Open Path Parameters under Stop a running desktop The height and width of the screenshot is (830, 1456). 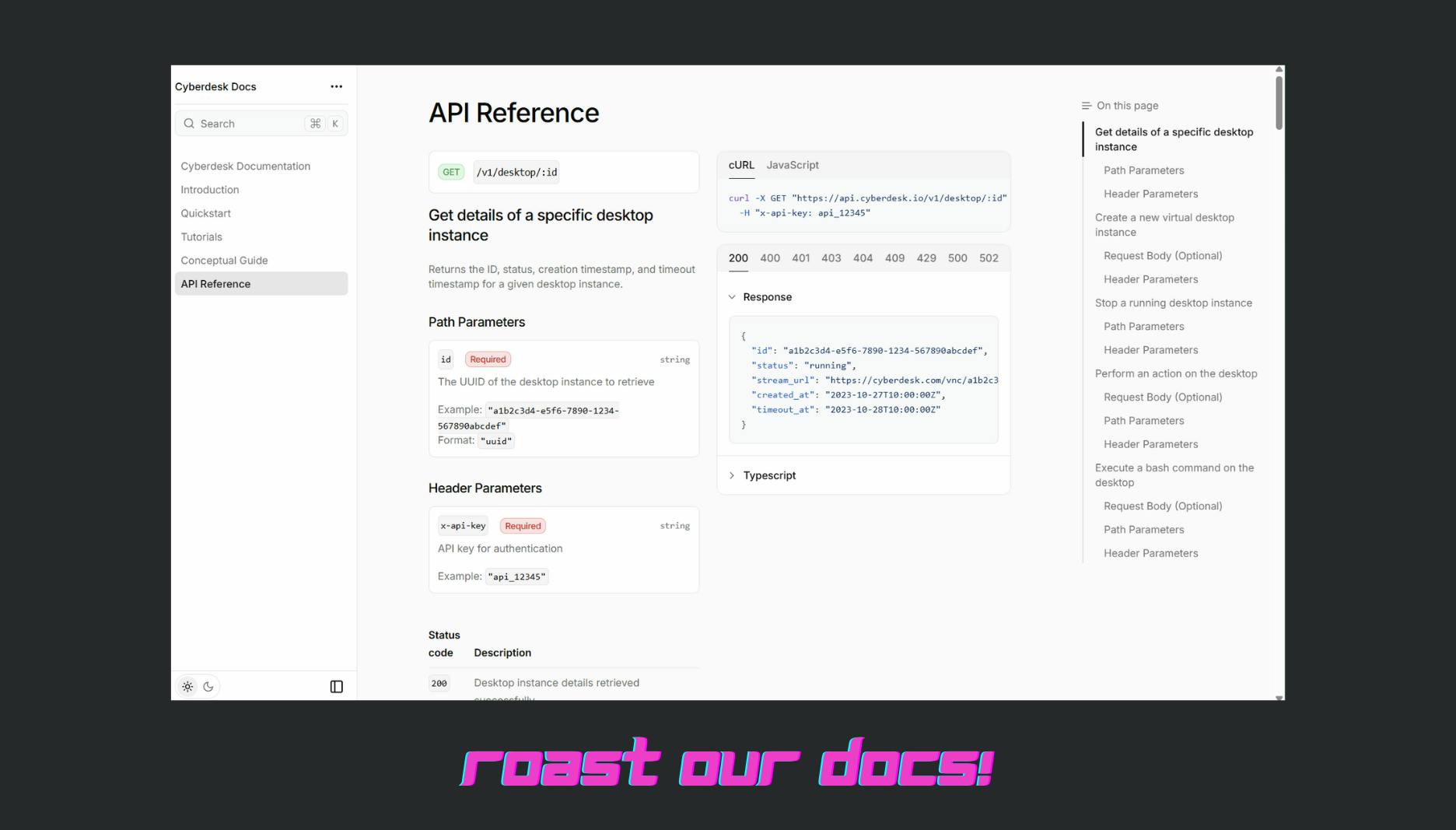coord(1143,327)
